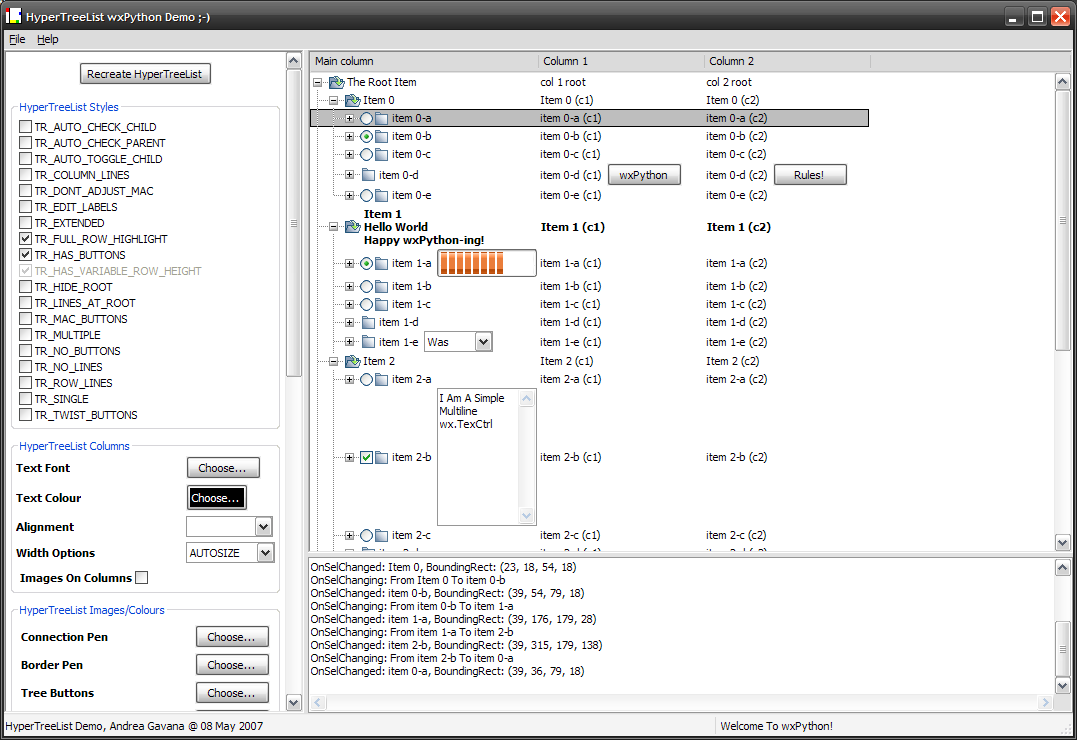The height and width of the screenshot is (740, 1077).
Task: Click the orange progress gauge on item 1-a
Action: tap(472, 263)
